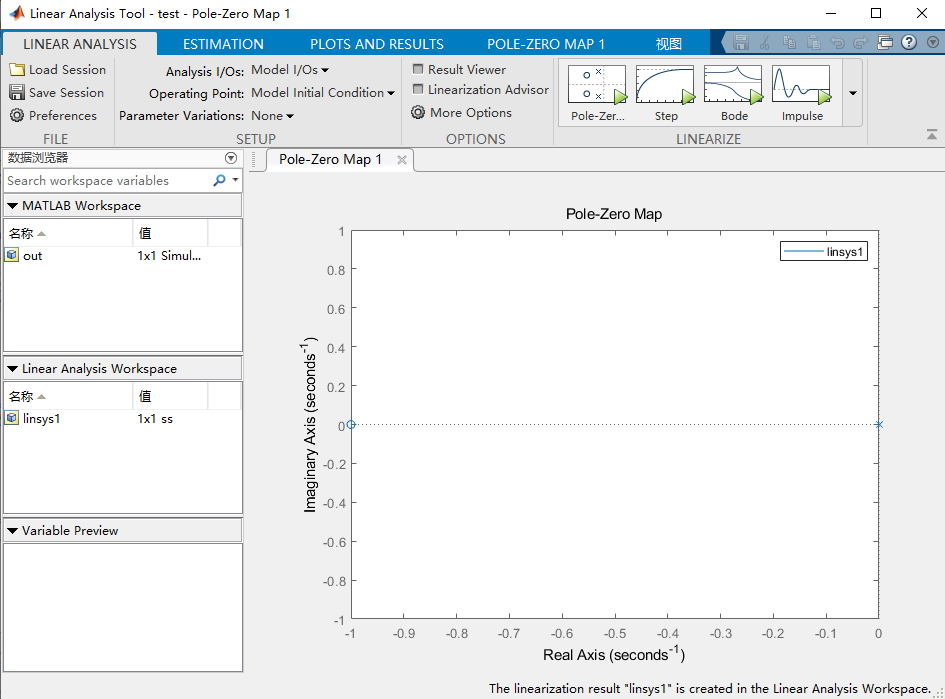945x699 pixels.
Task: Run Impulse response linearization
Action: coord(802,92)
